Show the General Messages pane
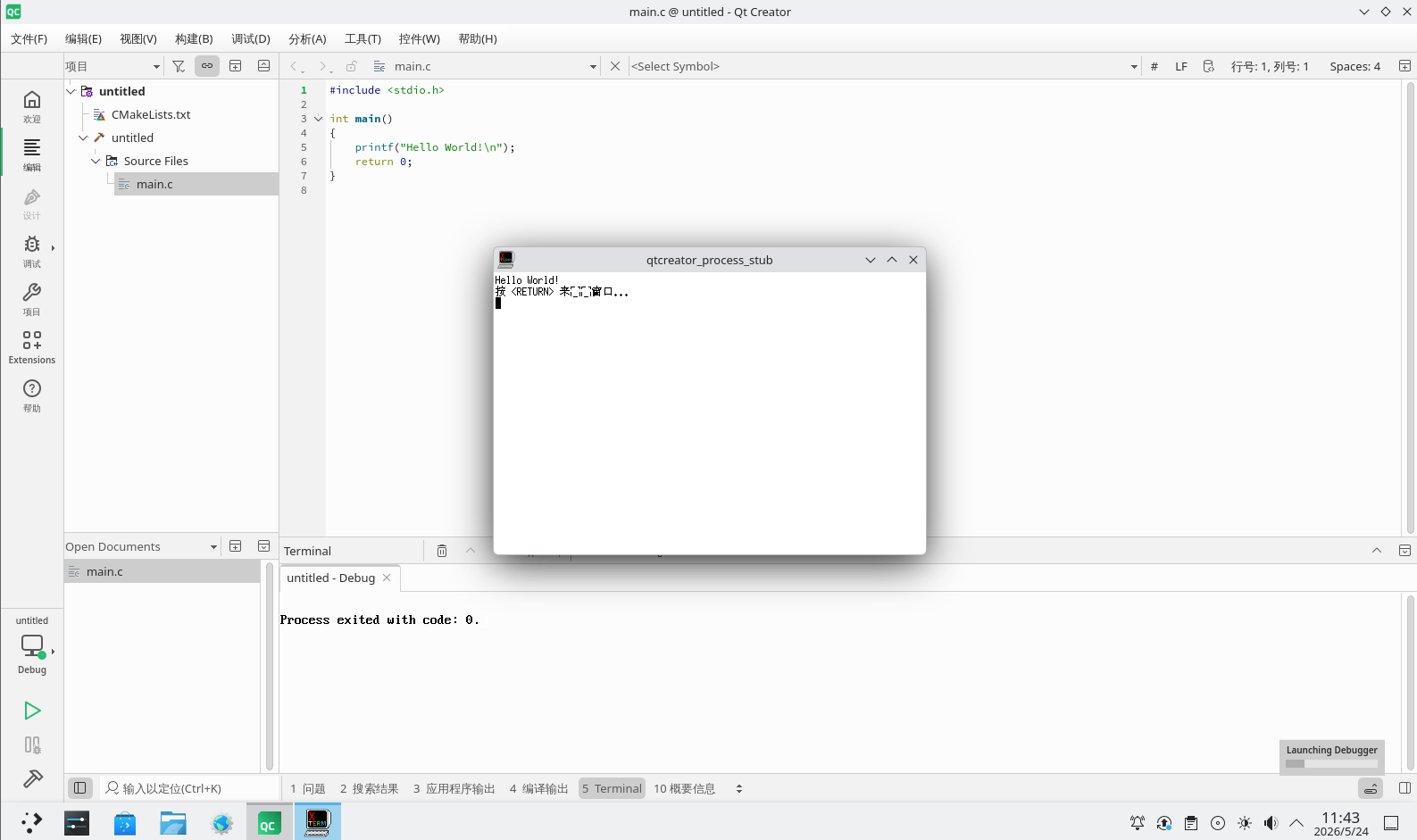The height and width of the screenshot is (840, 1417). (x=685, y=788)
